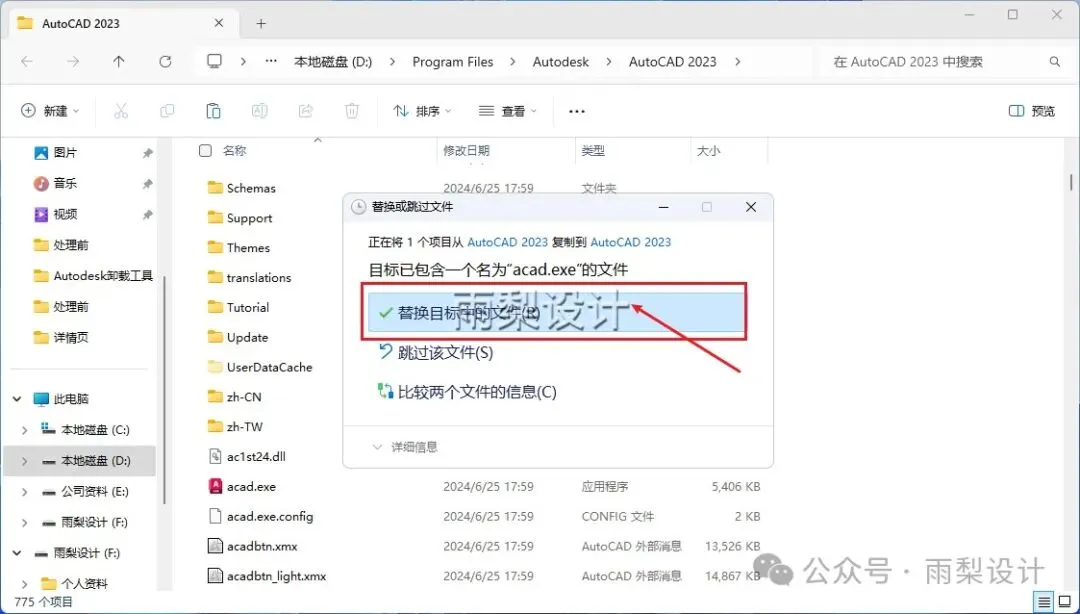Open Music (音乐) in sidebar
Screen dimensions: 1080x614
(x=56, y=183)
